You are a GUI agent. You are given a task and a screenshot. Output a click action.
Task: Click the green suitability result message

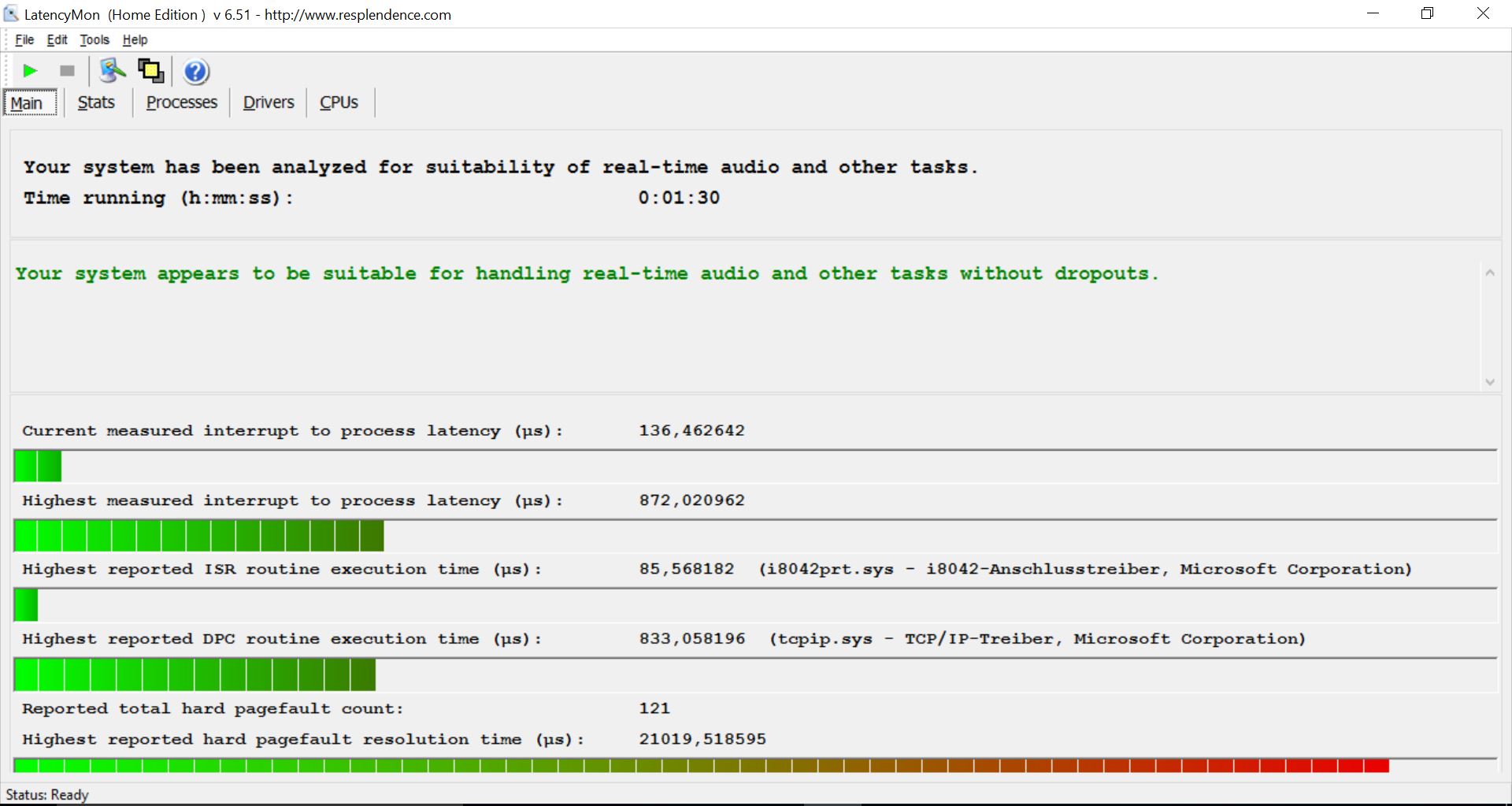point(587,274)
